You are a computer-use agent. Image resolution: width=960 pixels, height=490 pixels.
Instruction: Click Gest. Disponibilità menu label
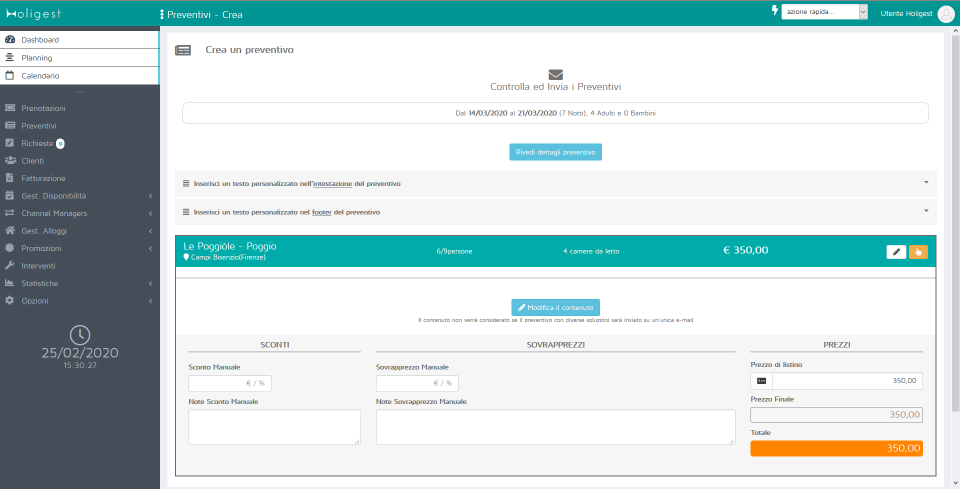(54, 196)
